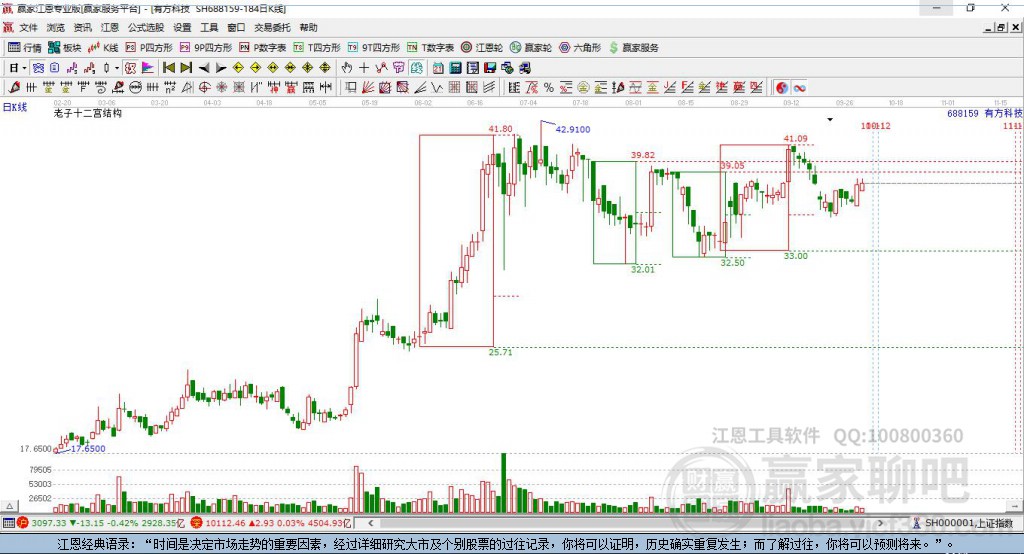Expand volume panel triangle button
Image resolution: width=1024 pixels, height=554 pixels.
(10, 506)
